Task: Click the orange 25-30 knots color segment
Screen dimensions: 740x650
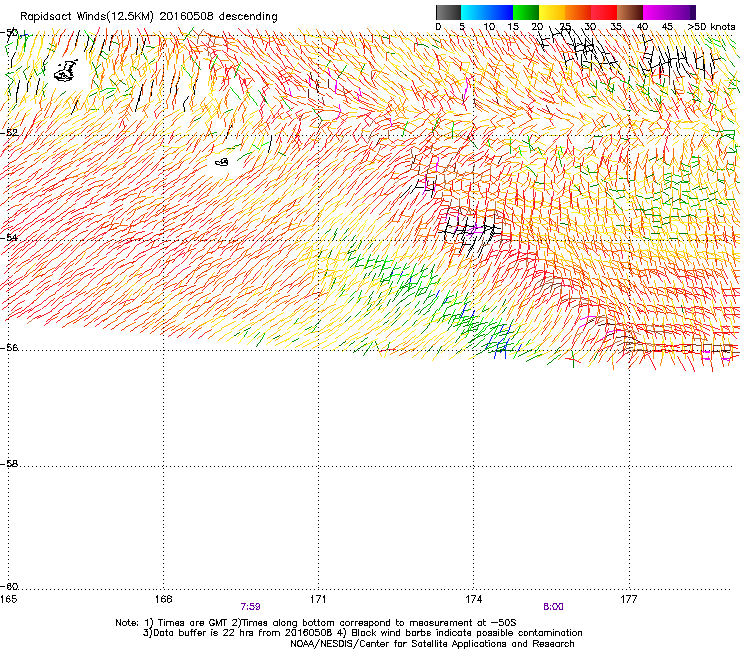Action: (578, 12)
